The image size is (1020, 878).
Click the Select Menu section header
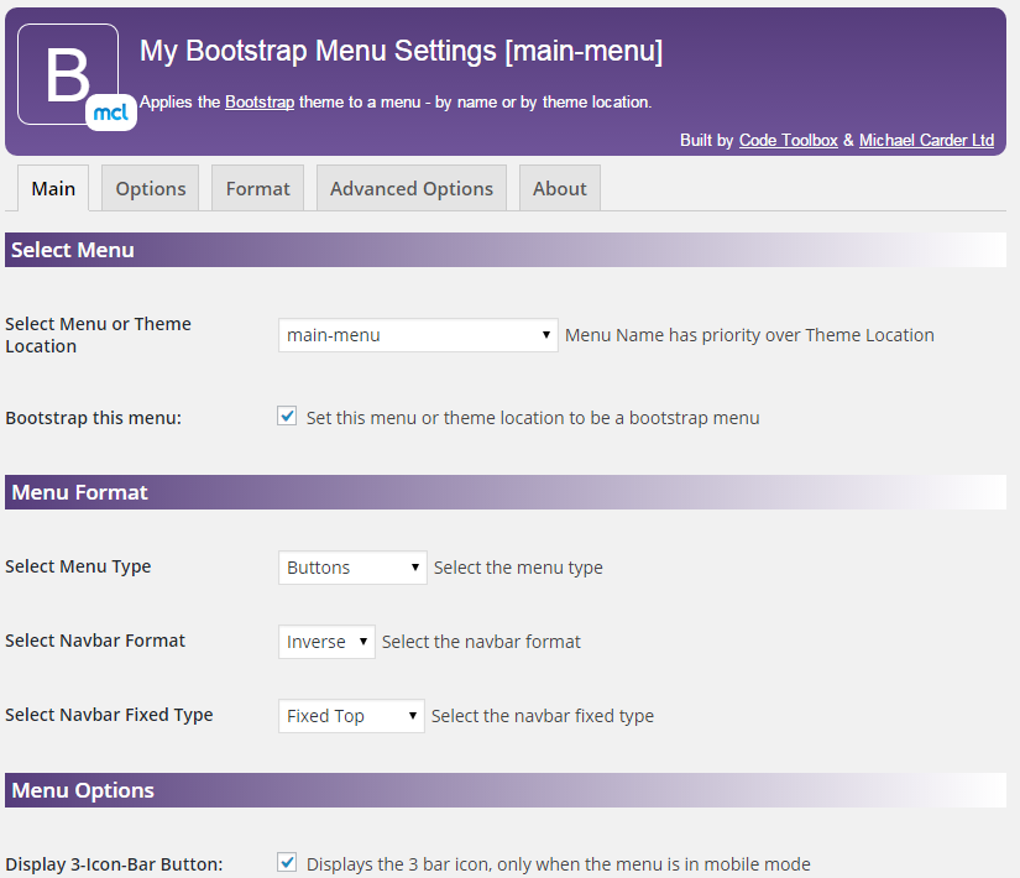coord(505,250)
